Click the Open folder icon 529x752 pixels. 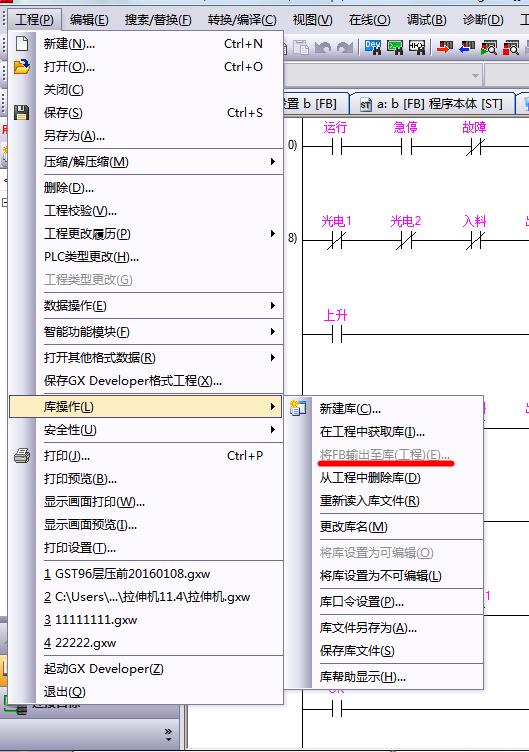pyautogui.click(x=22, y=67)
